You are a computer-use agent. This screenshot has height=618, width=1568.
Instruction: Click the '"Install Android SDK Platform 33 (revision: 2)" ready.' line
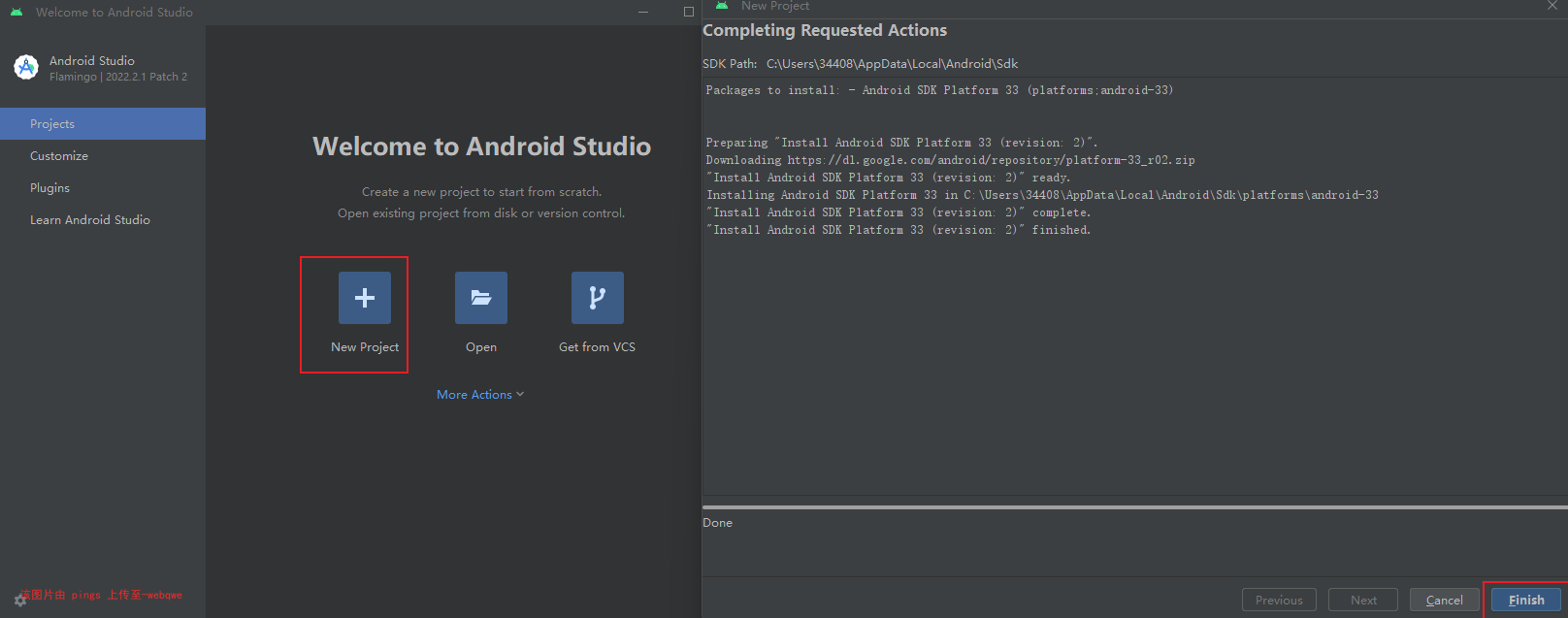[888, 178]
